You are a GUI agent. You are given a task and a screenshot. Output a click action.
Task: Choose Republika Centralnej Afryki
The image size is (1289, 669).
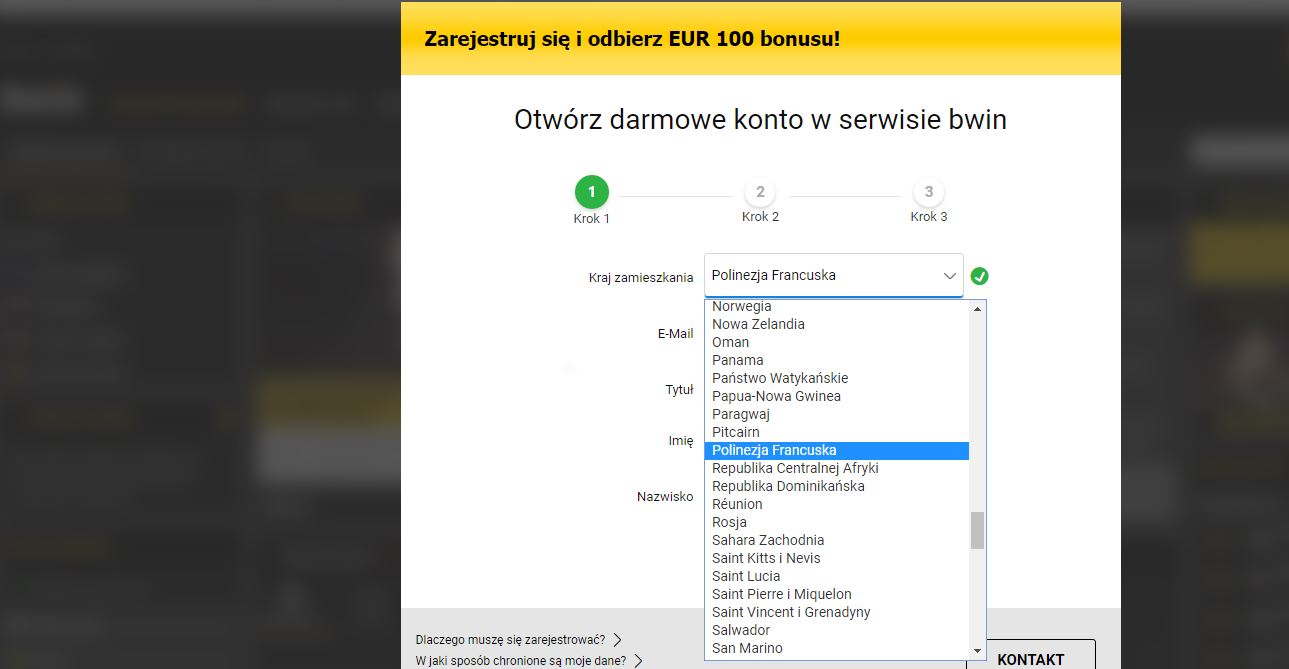point(837,468)
